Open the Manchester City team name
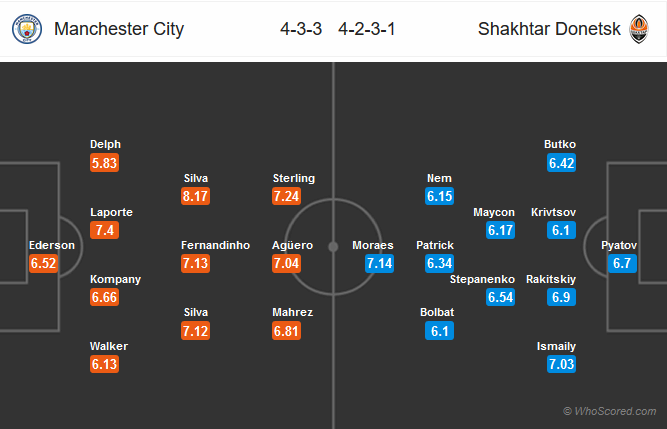667x429 pixels. point(119,29)
